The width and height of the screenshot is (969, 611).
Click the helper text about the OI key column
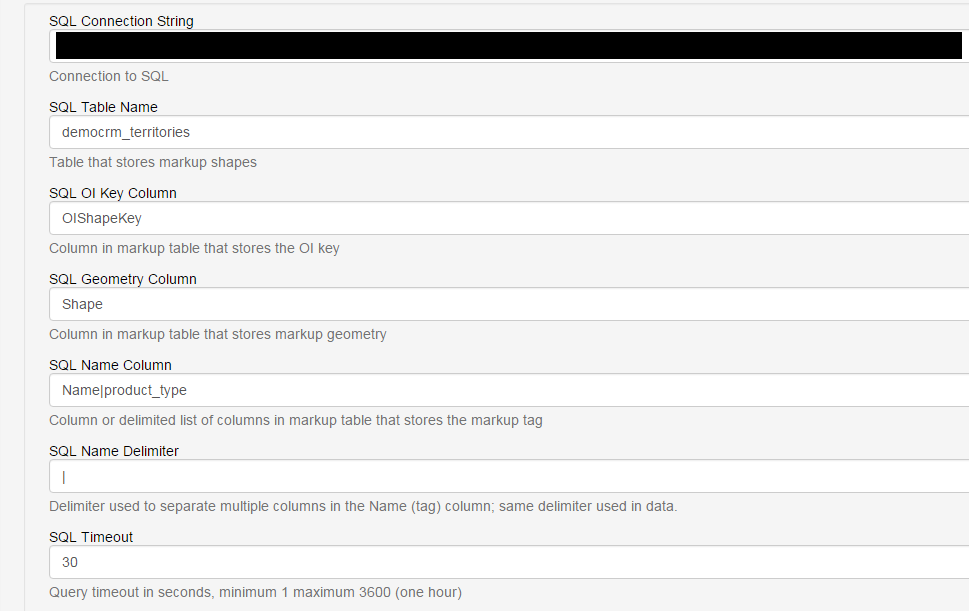pos(195,248)
